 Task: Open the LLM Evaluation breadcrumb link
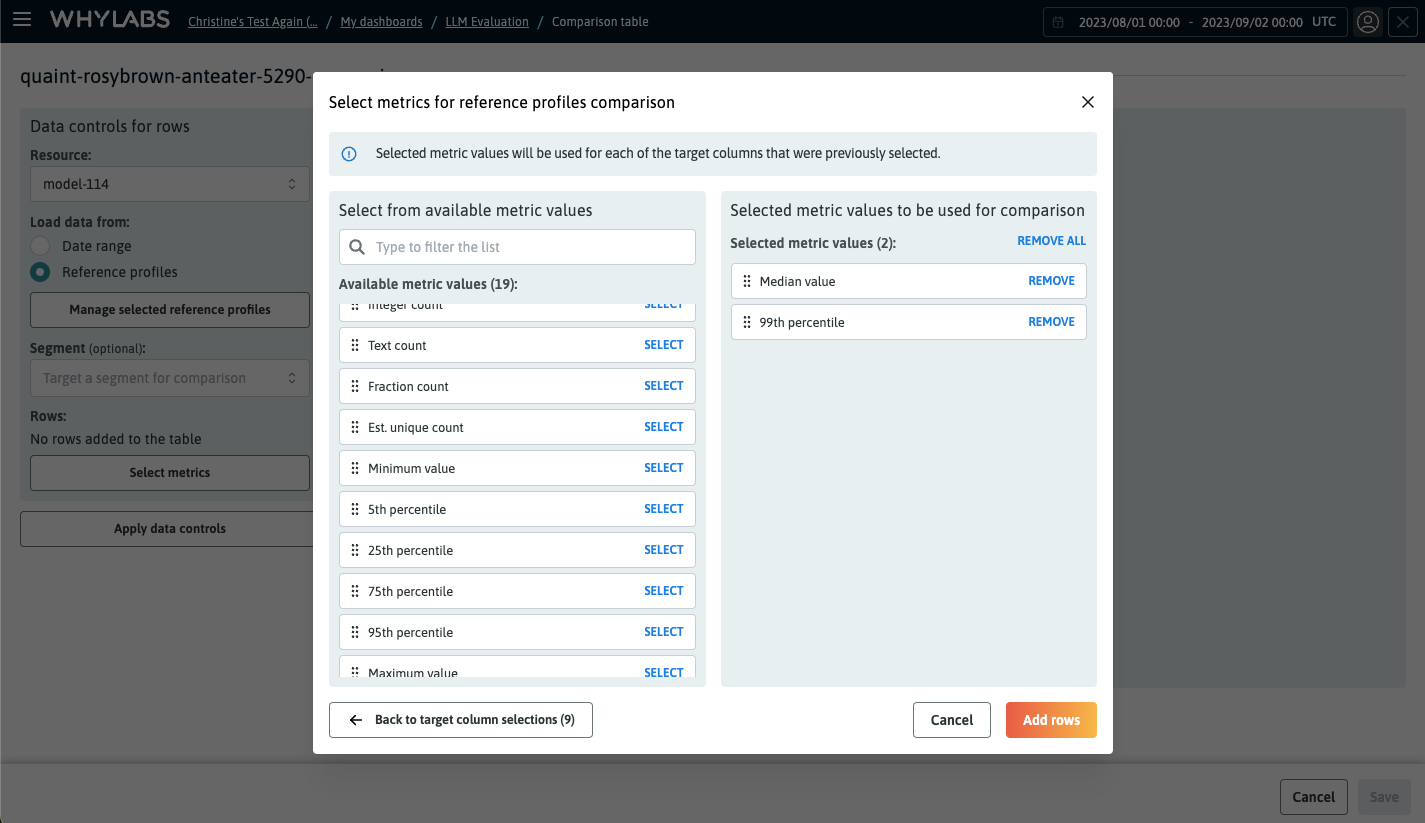pos(487,21)
